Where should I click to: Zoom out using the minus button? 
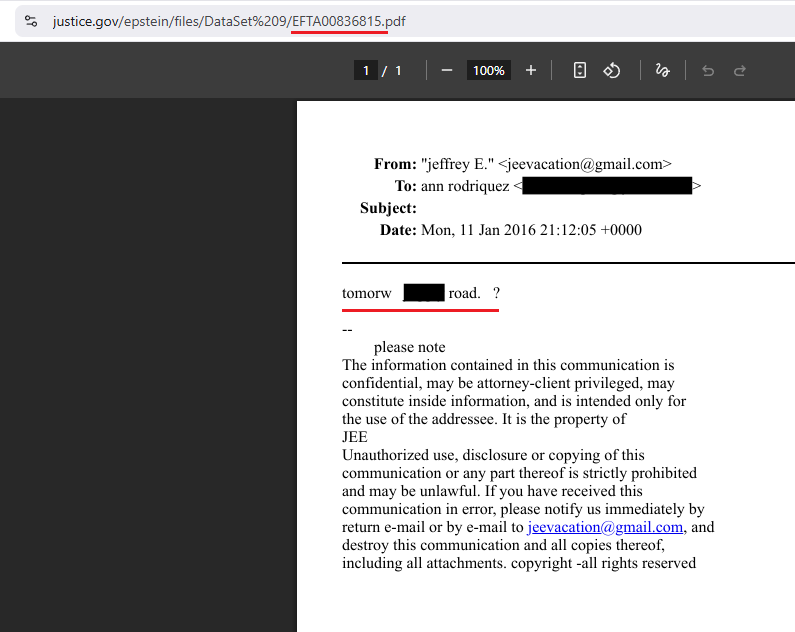(x=447, y=70)
